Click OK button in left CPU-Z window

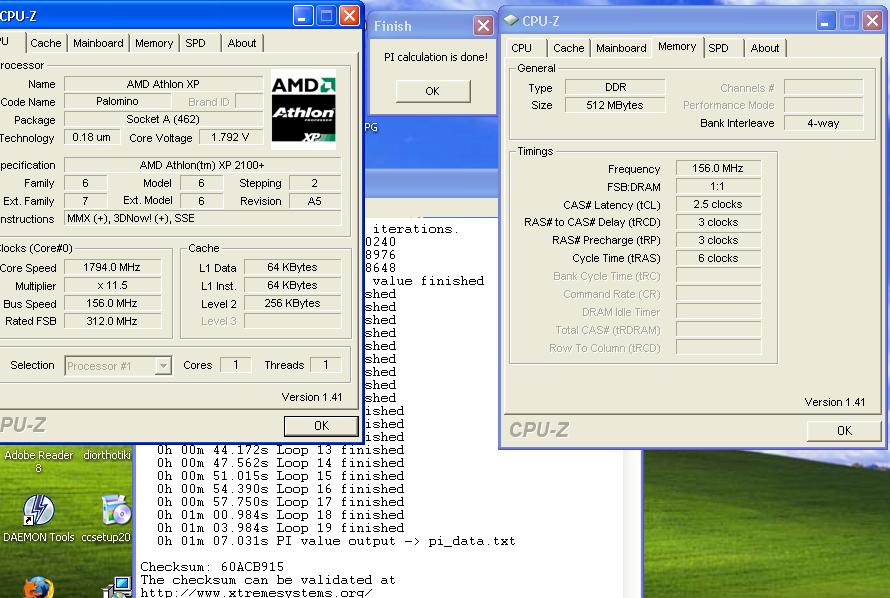pos(321,426)
